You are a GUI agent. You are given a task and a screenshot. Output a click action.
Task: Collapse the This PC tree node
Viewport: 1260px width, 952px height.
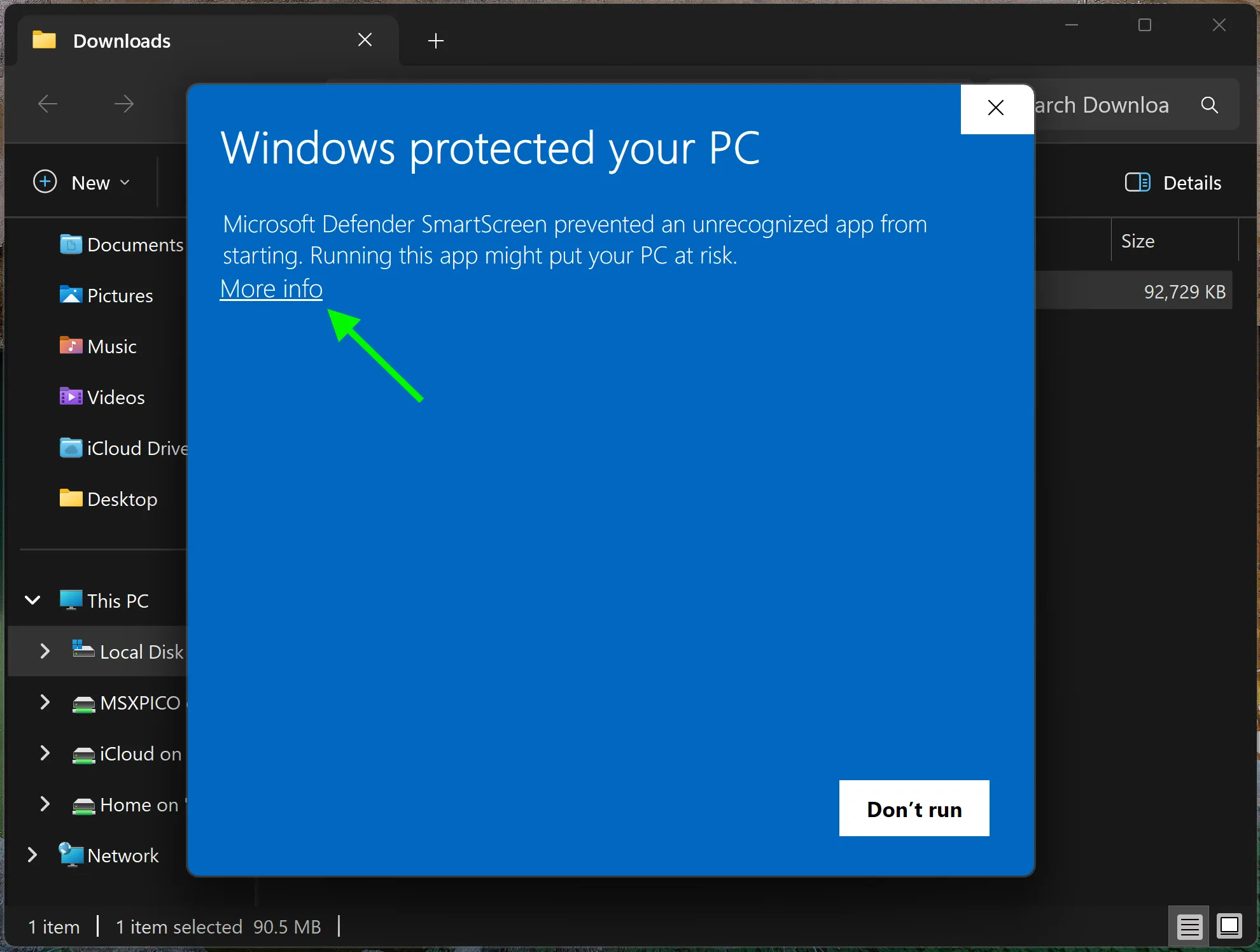point(32,600)
